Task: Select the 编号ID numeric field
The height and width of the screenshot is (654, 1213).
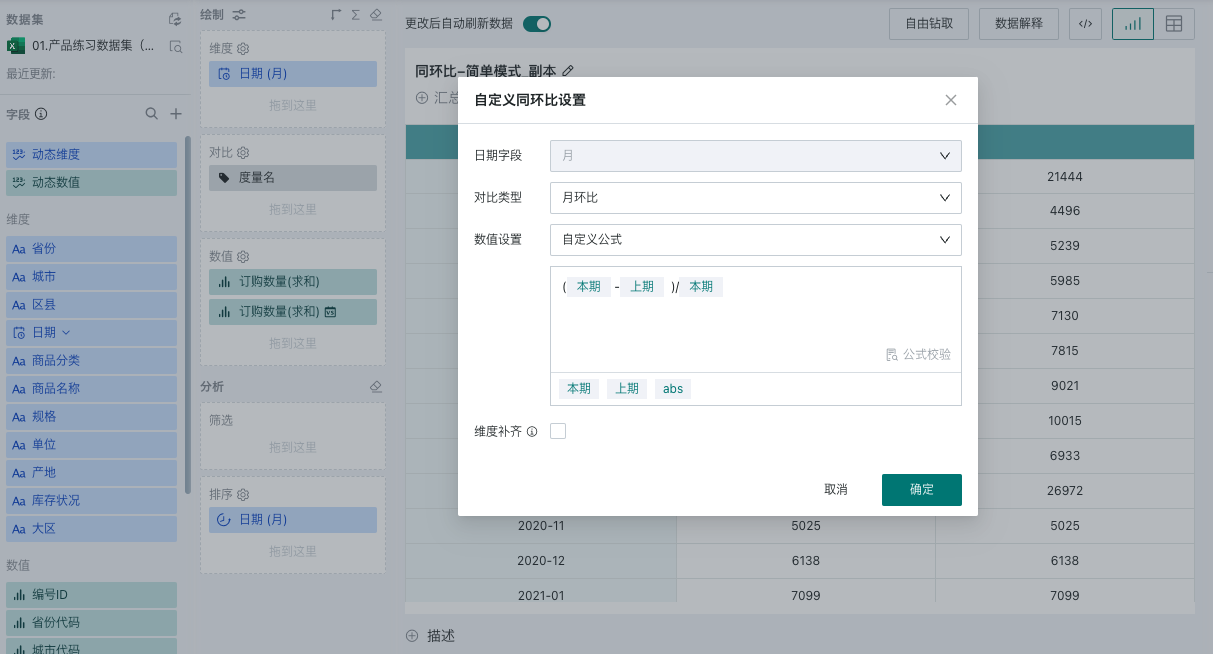Action: coord(91,595)
